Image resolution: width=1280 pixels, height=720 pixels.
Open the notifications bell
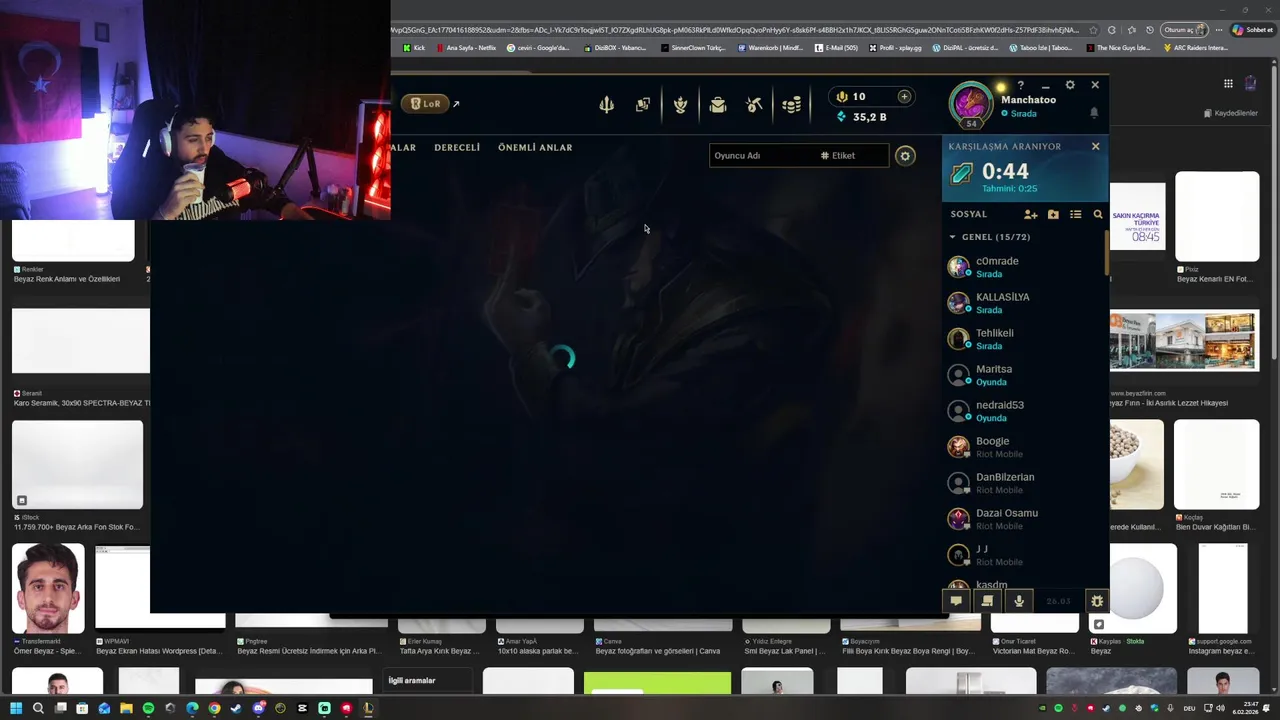[1094, 113]
